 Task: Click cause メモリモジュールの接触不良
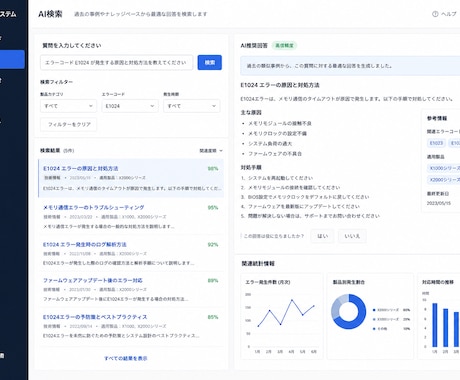[x=280, y=123]
